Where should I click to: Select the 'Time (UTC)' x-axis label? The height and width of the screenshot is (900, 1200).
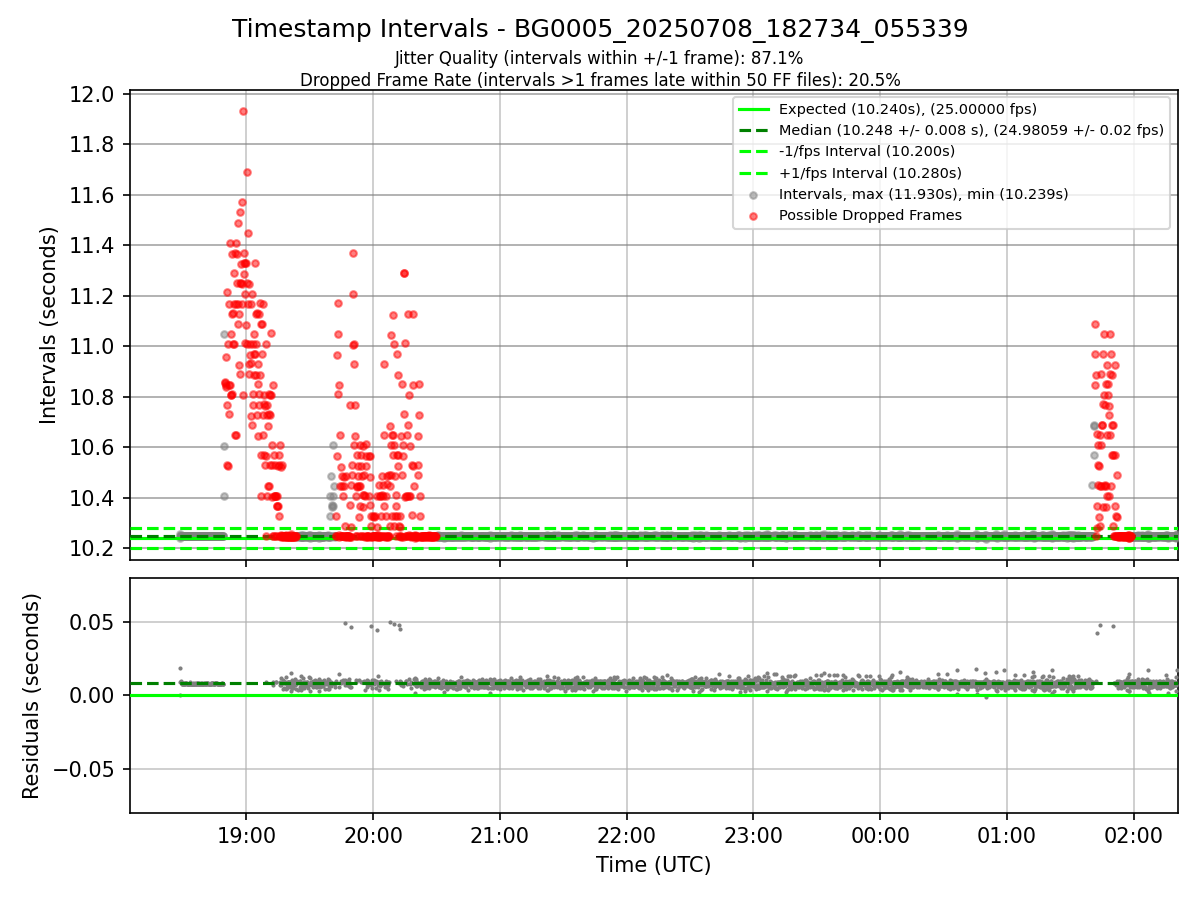(654, 865)
